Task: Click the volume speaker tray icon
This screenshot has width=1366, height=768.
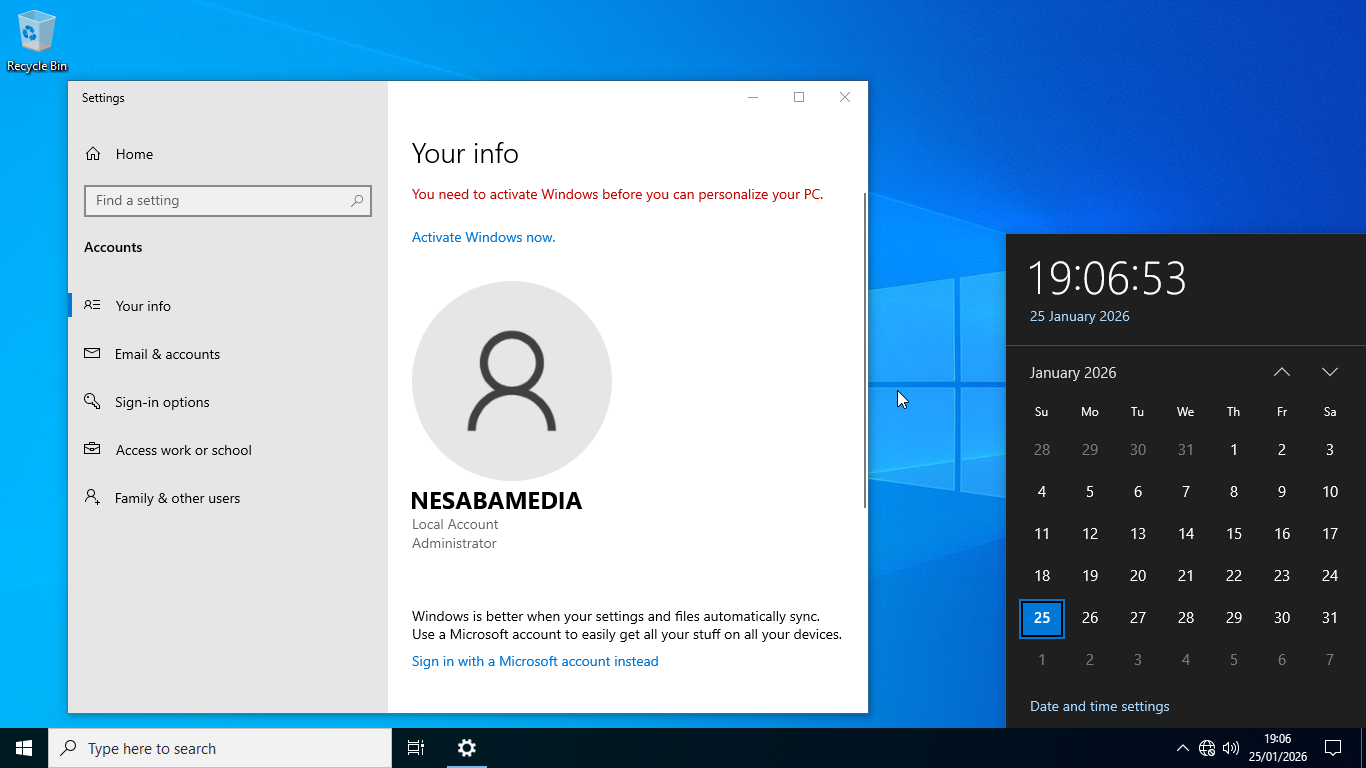Action: 1231,748
